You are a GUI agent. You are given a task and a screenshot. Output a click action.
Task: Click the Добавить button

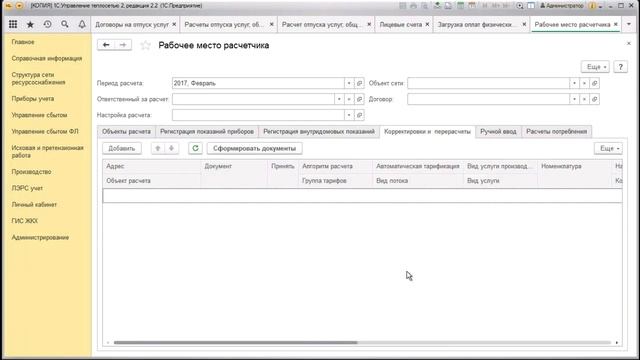click(x=122, y=148)
